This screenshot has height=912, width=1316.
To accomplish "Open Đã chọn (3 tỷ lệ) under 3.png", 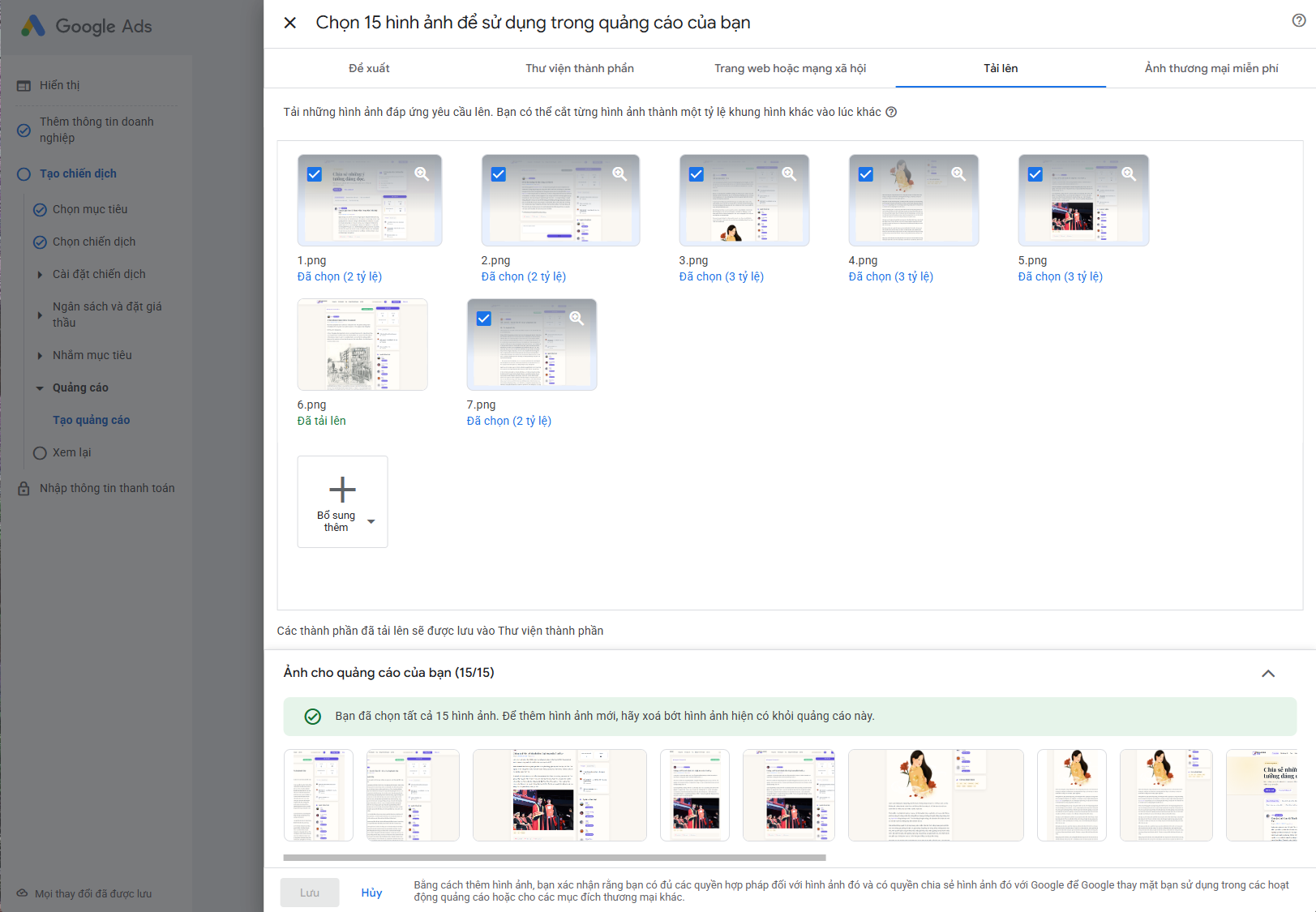I will [722, 276].
